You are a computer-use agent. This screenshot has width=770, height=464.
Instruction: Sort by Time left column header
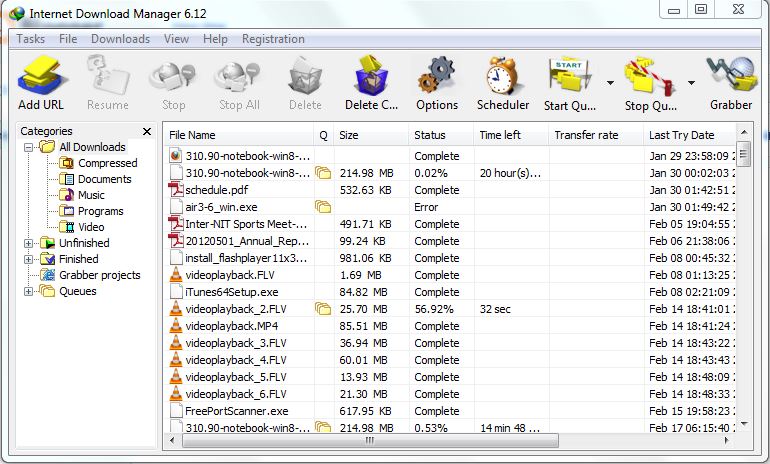click(511, 135)
